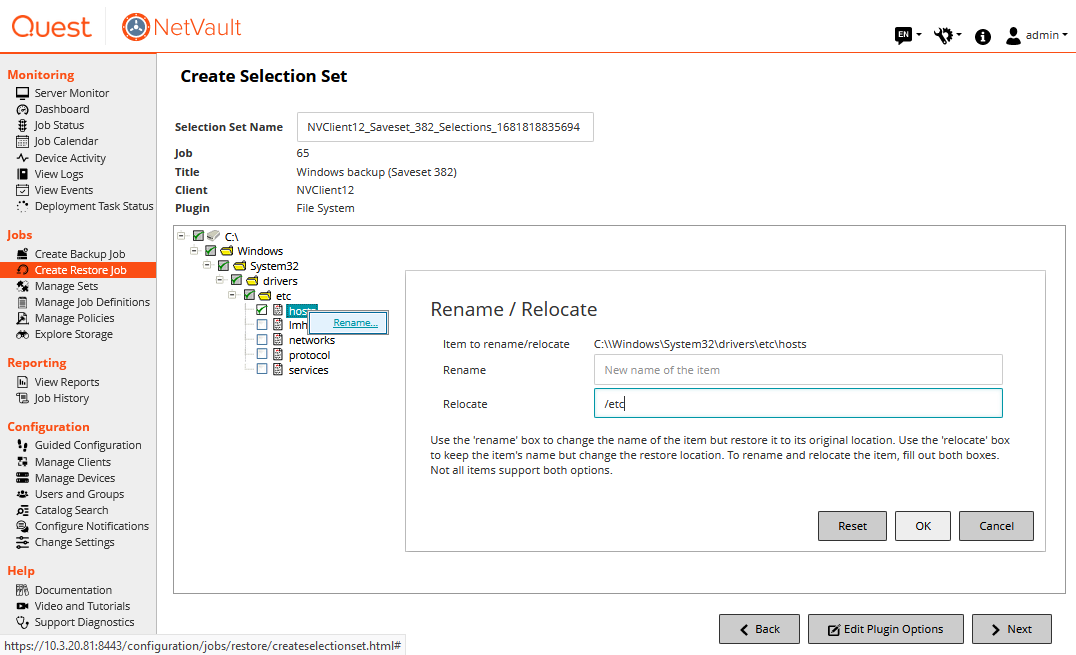Viewport: 1076px width, 655px height.
Task: Open the admin user dropdown
Action: (x=1037, y=35)
